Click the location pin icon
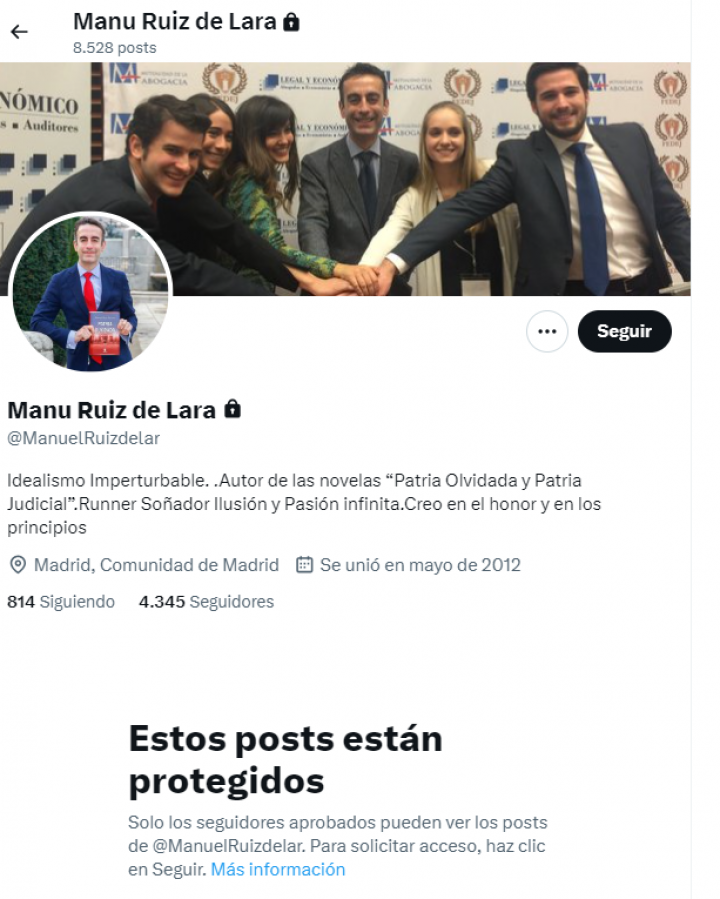Image resolution: width=720 pixels, height=899 pixels. tap(18, 565)
